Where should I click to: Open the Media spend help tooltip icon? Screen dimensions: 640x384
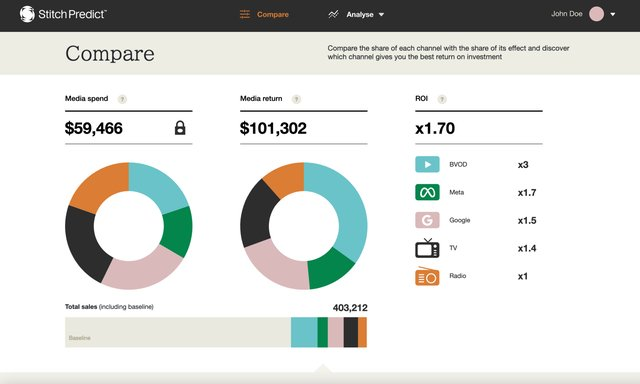pos(122,99)
